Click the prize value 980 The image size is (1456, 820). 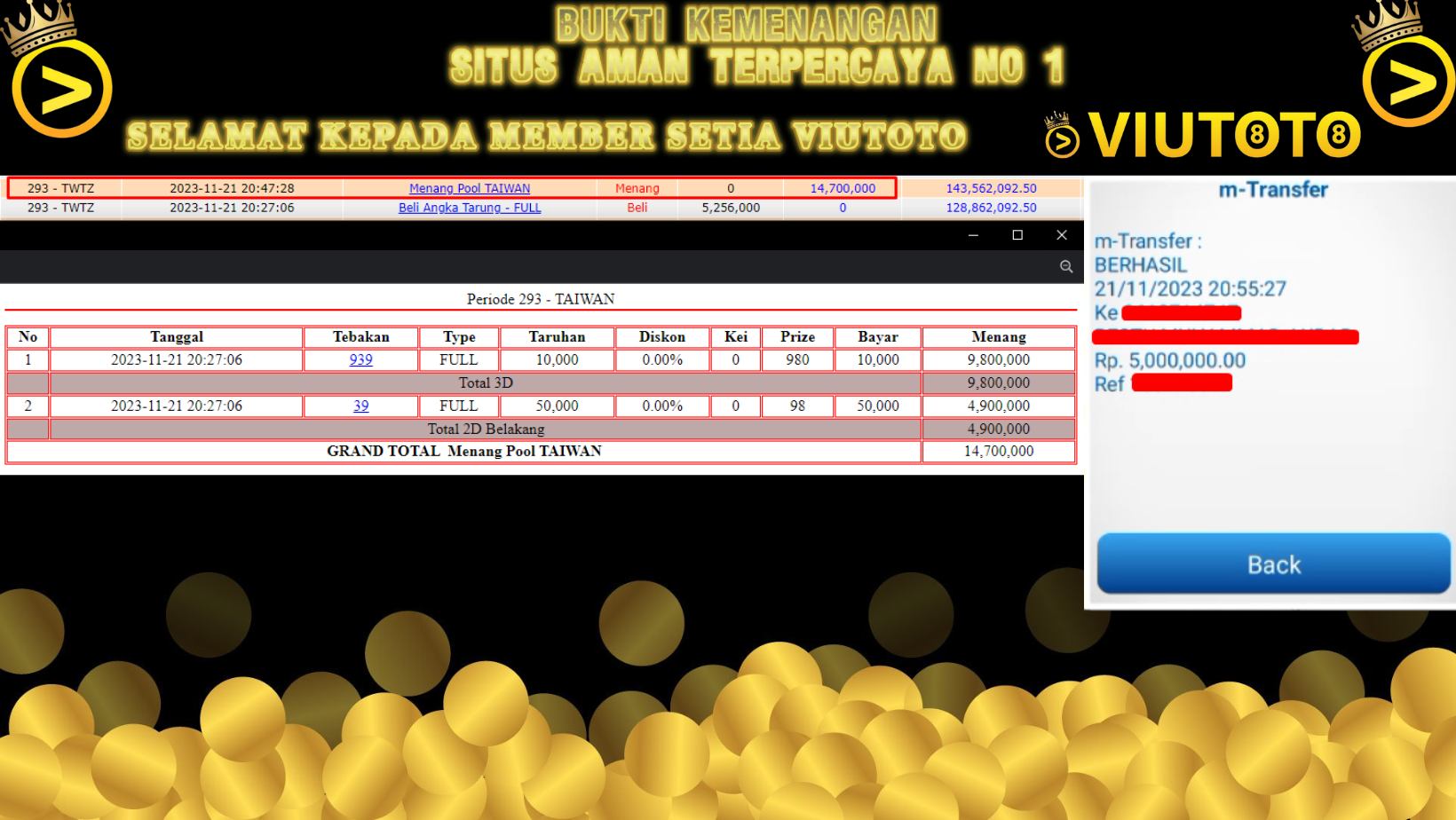tap(797, 359)
